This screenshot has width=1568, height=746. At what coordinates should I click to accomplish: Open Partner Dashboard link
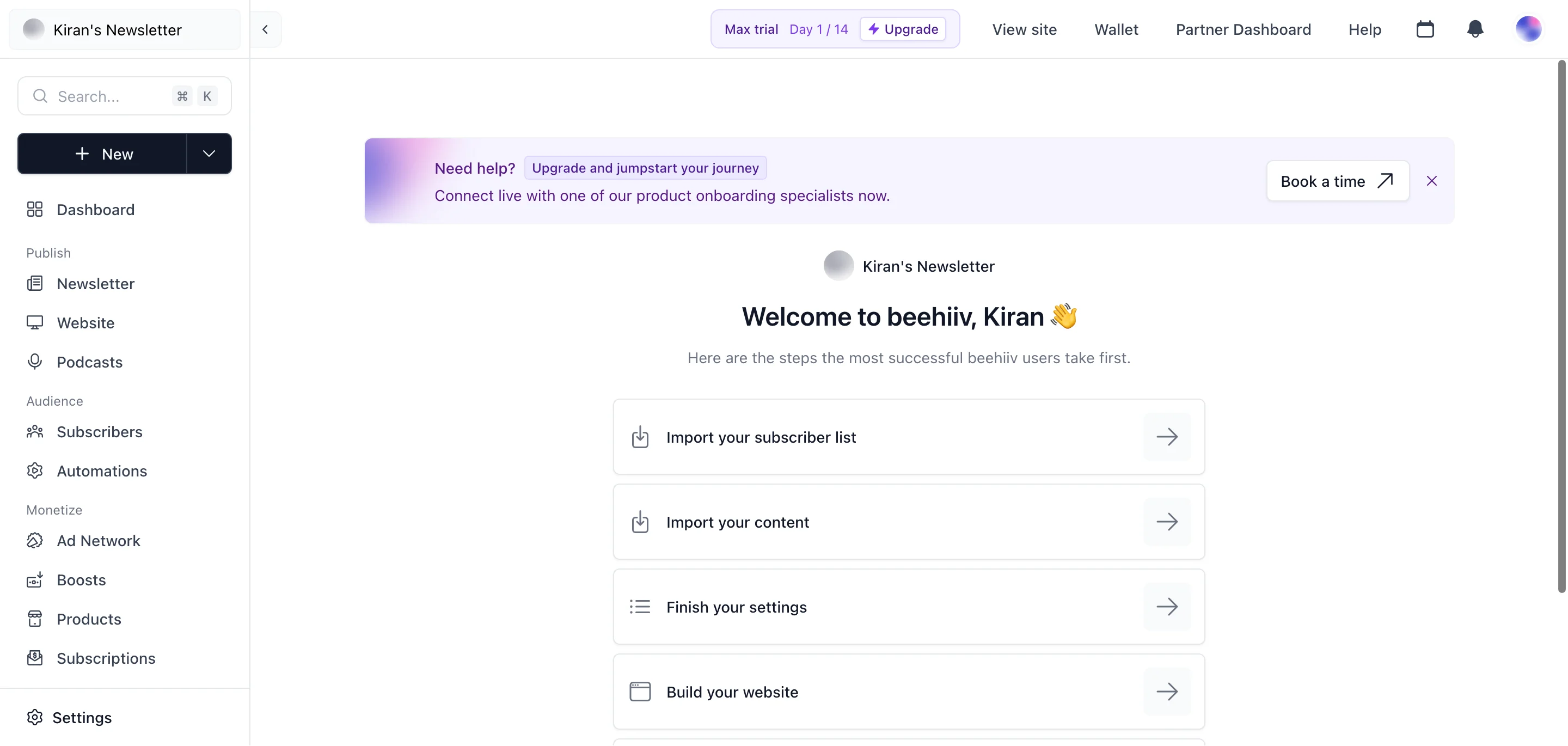click(1243, 29)
